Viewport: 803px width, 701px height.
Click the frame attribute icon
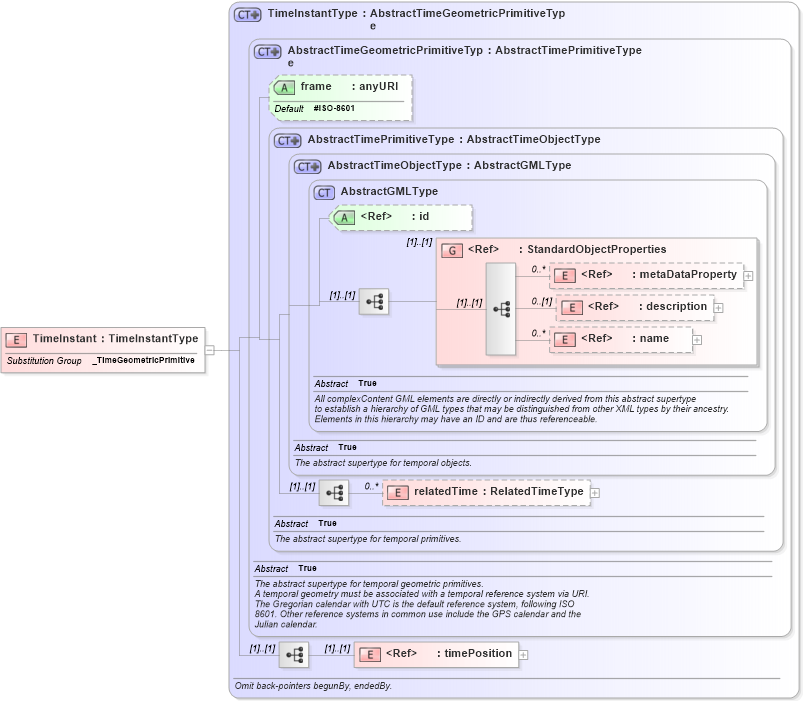[283, 87]
